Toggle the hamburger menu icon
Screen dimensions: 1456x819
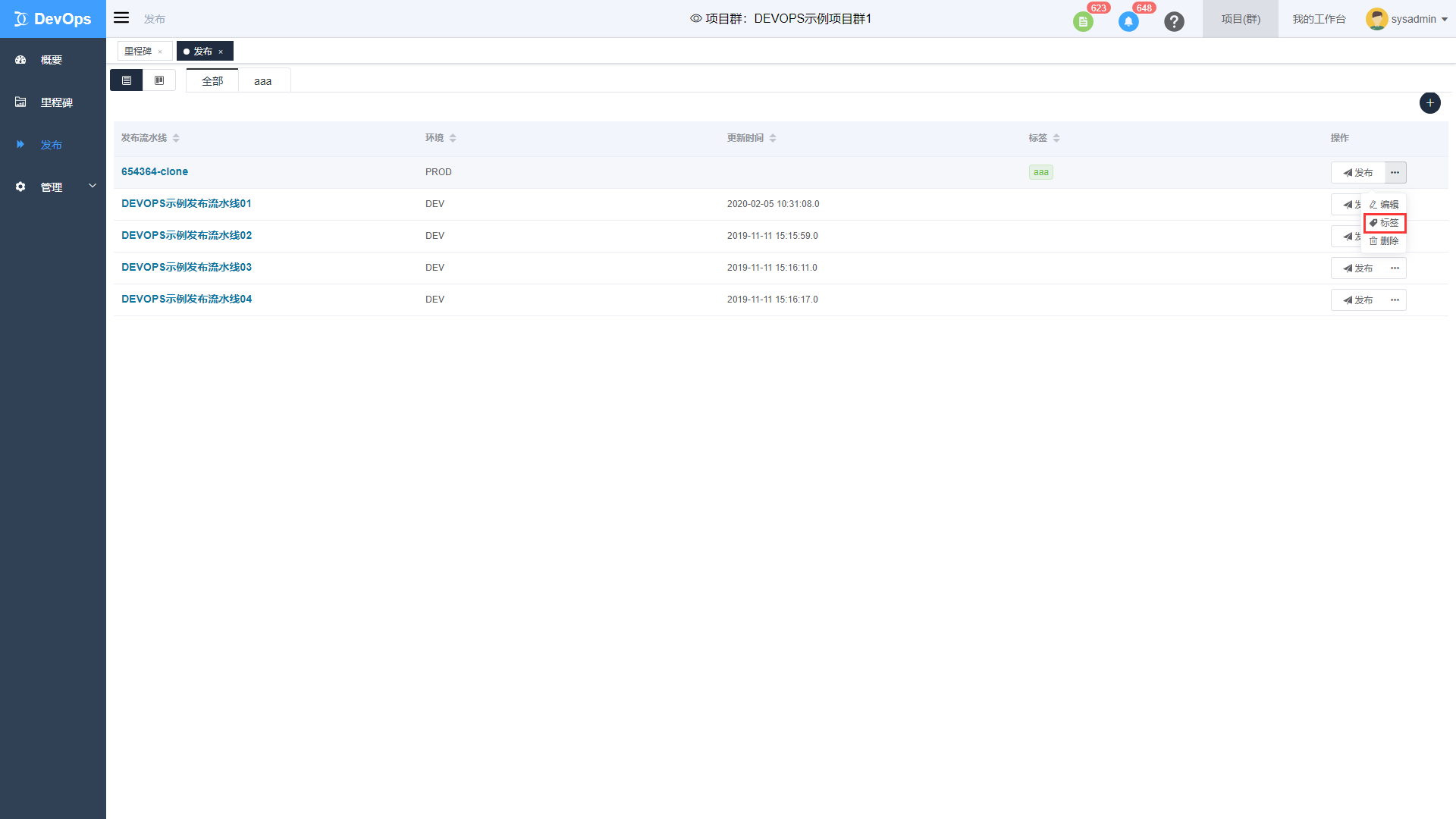121,17
